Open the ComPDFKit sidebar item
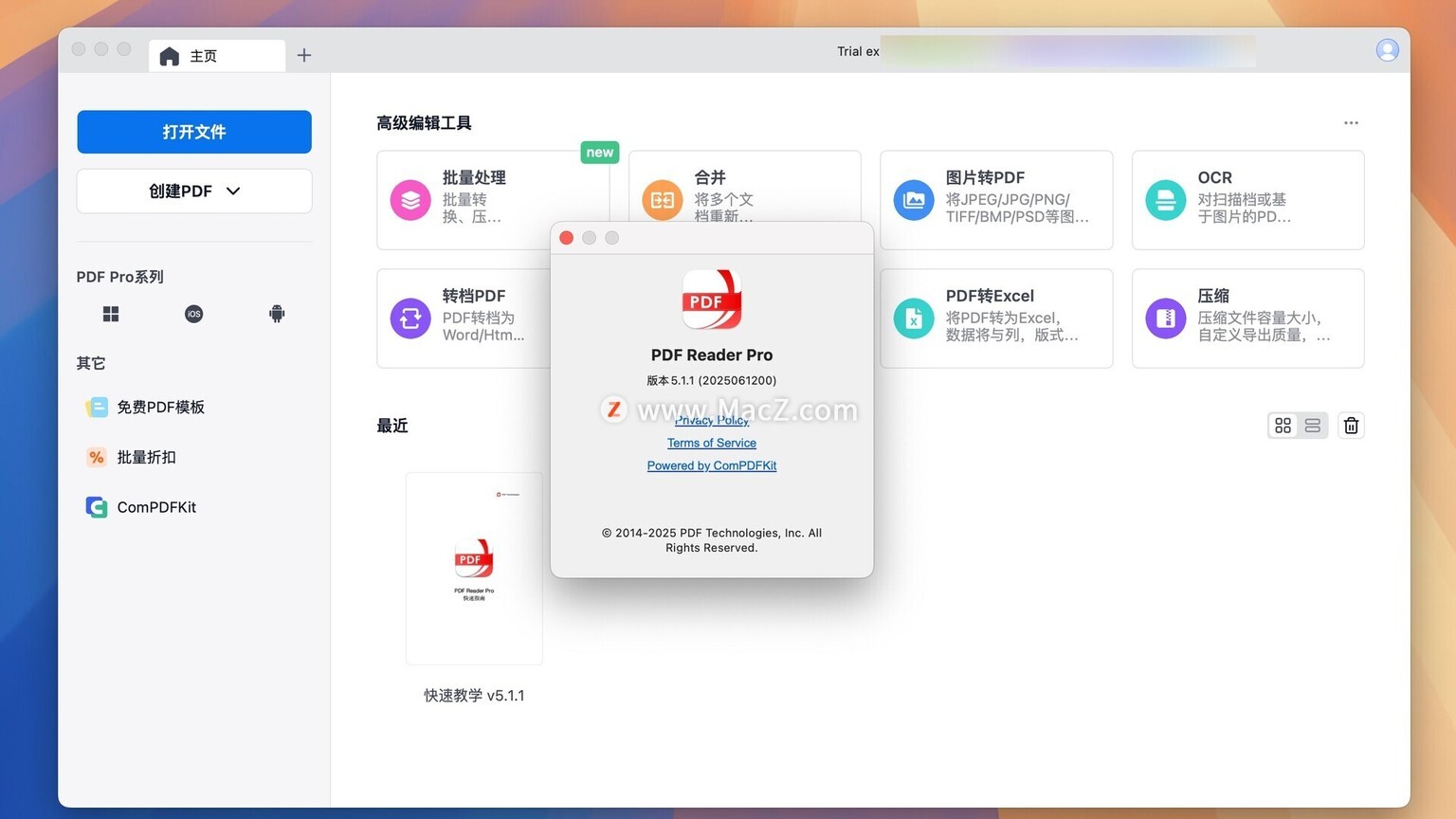 pyautogui.click(x=142, y=507)
